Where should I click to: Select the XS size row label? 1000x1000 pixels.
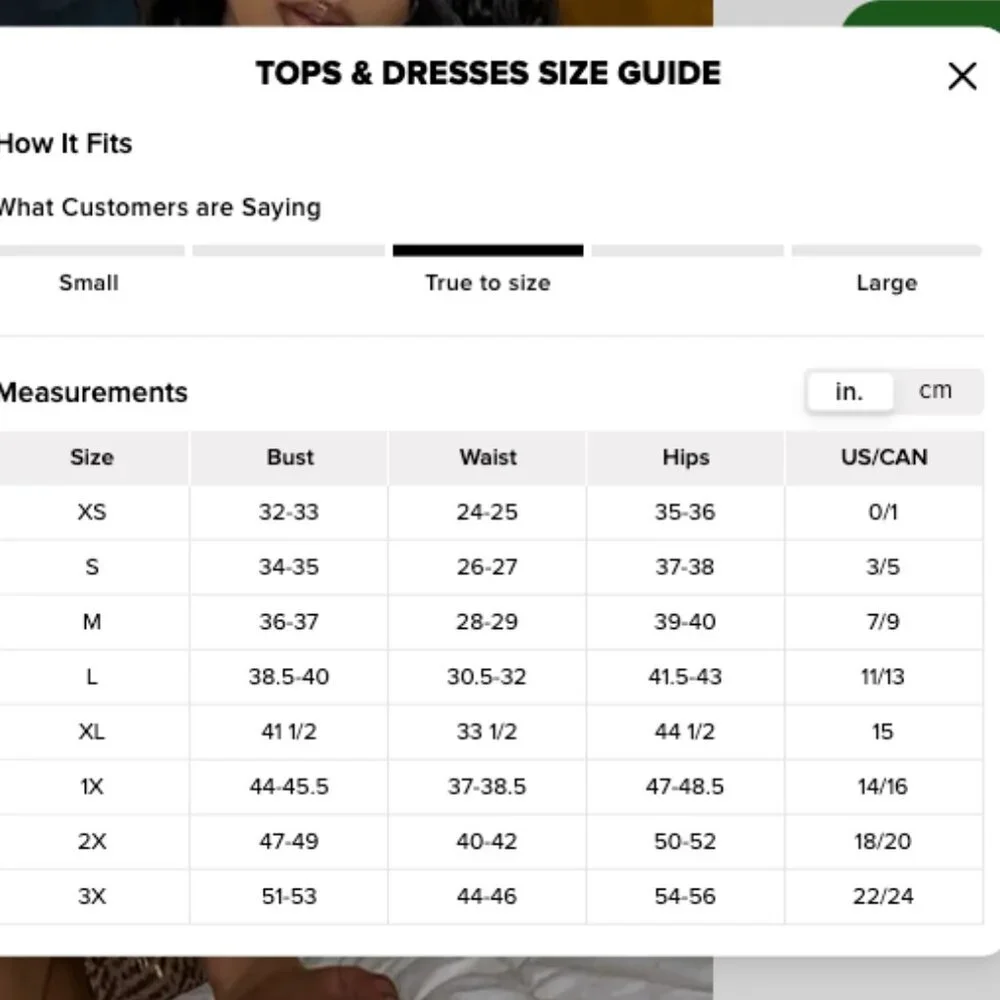click(92, 512)
